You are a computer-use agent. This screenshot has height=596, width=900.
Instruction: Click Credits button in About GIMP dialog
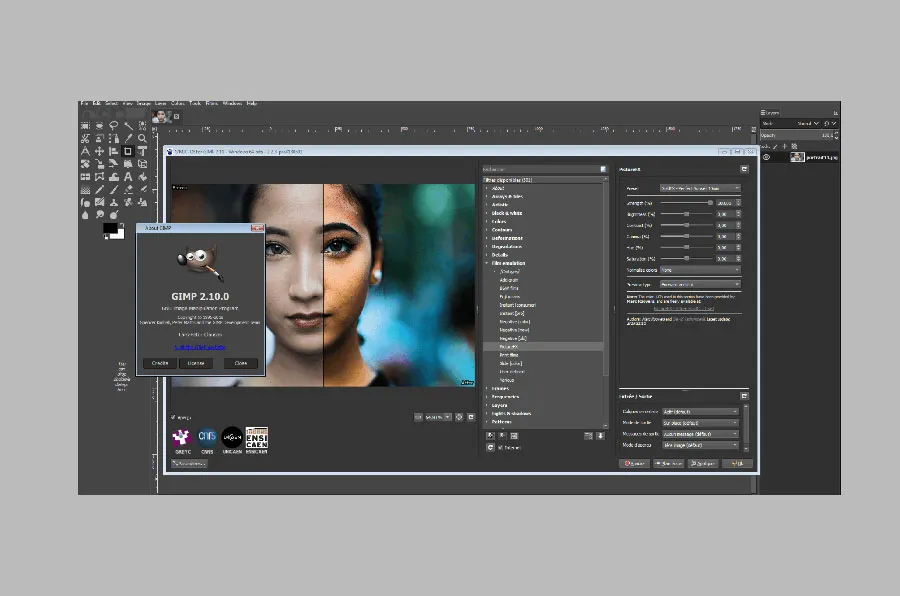160,363
